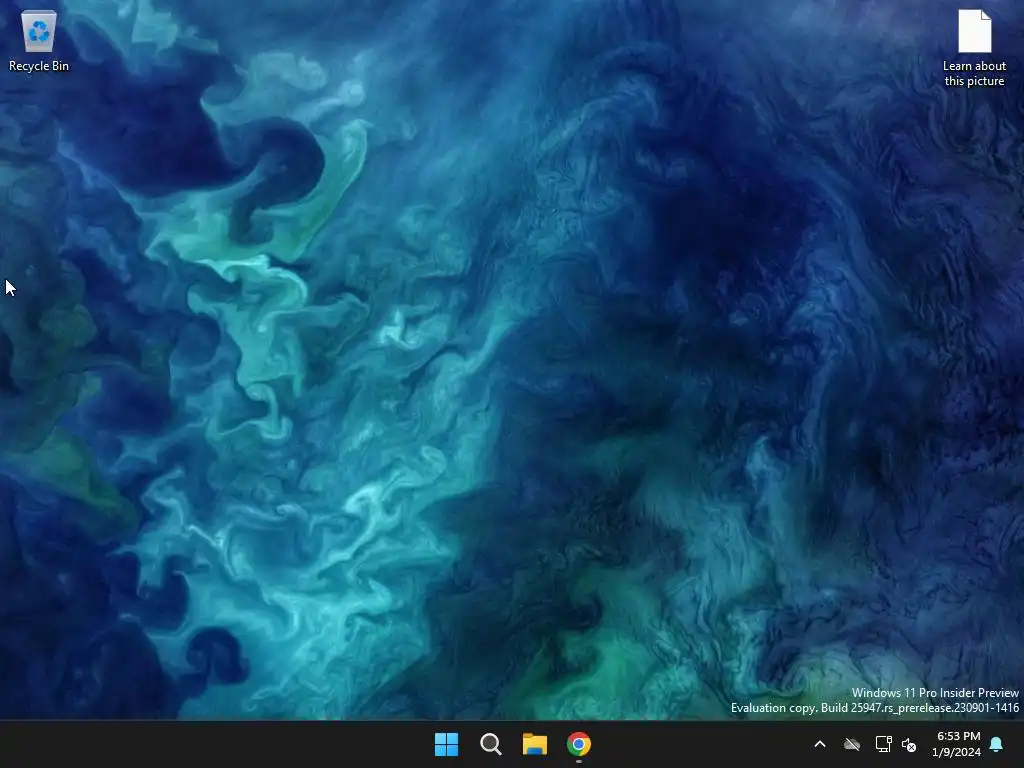The width and height of the screenshot is (1024, 768).
Task: Launch File Explorer from the taskbar
Action: pyautogui.click(x=534, y=744)
